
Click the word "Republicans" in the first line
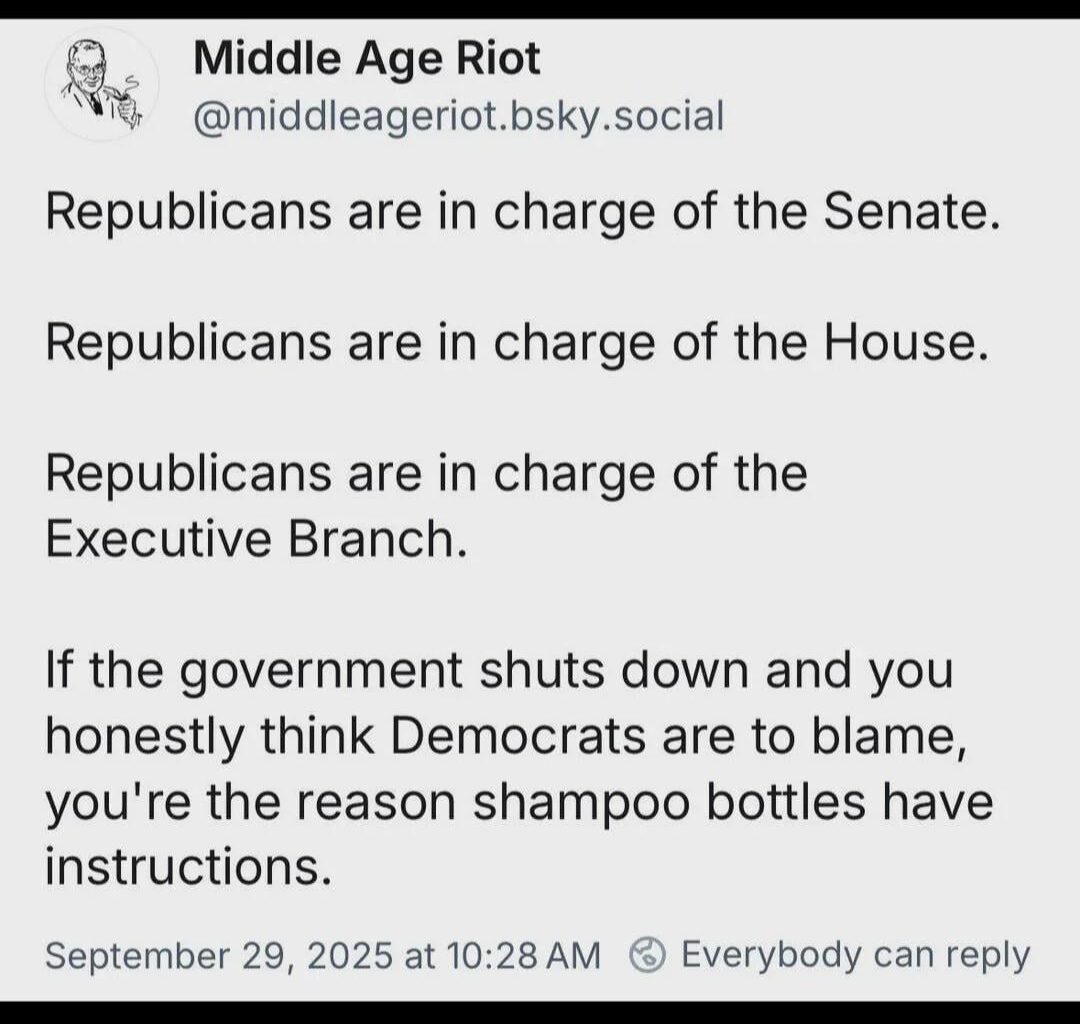[188, 214]
